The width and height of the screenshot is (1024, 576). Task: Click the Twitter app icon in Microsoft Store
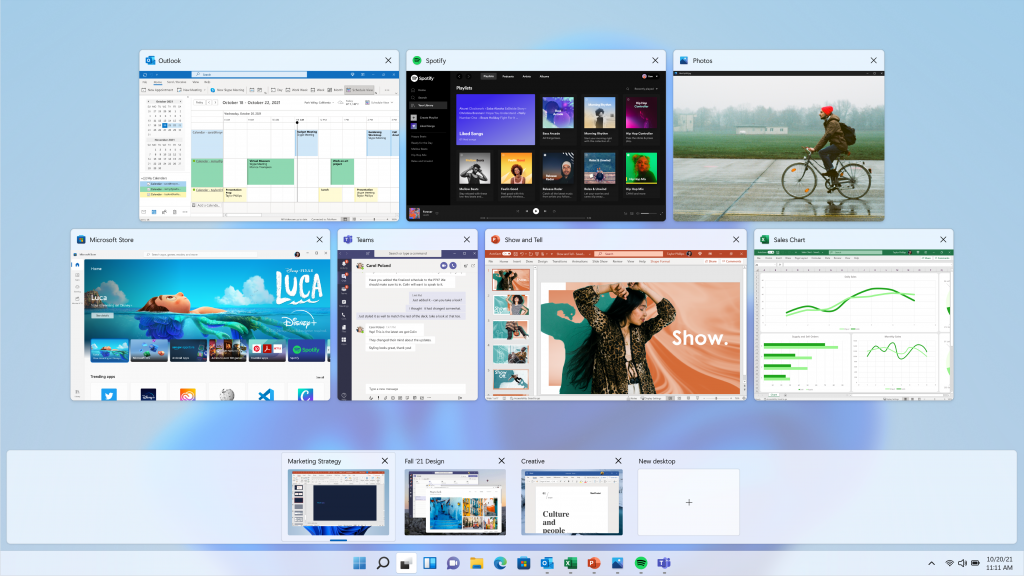pyautogui.click(x=109, y=394)
